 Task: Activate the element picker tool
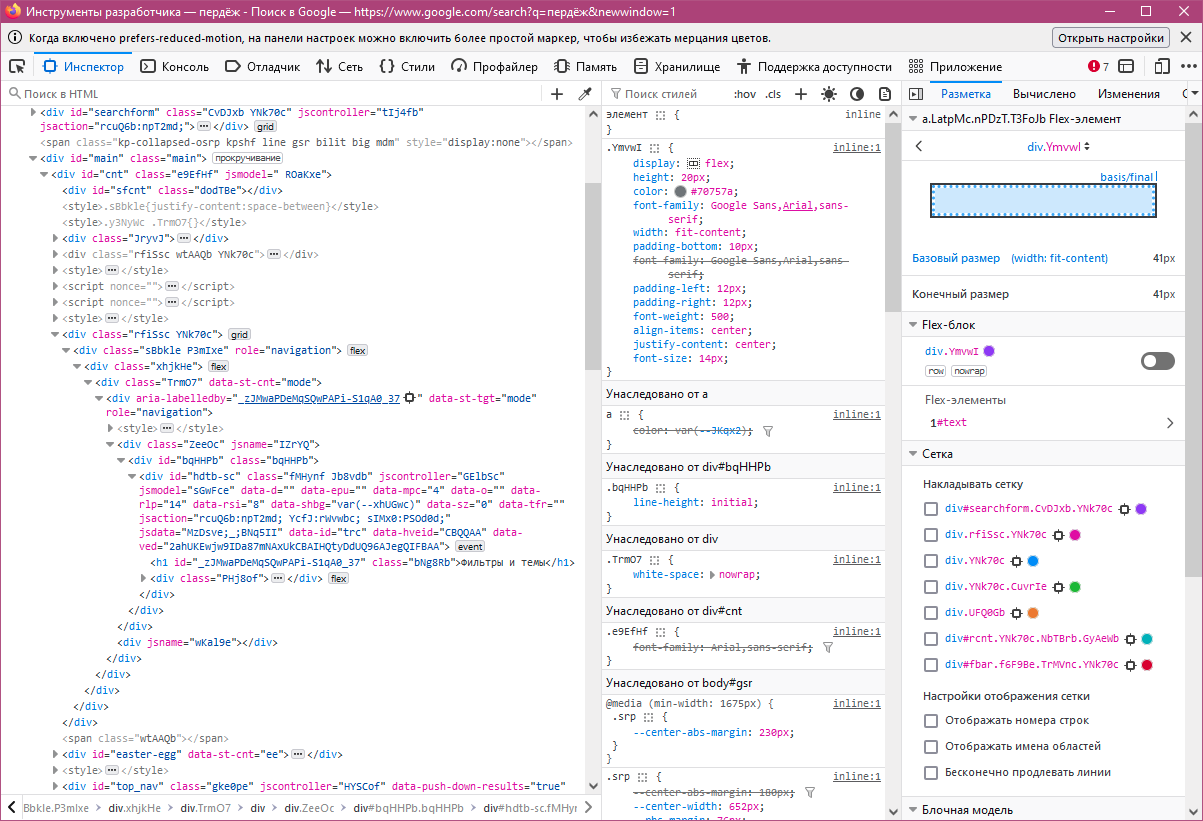click(17, 67)
